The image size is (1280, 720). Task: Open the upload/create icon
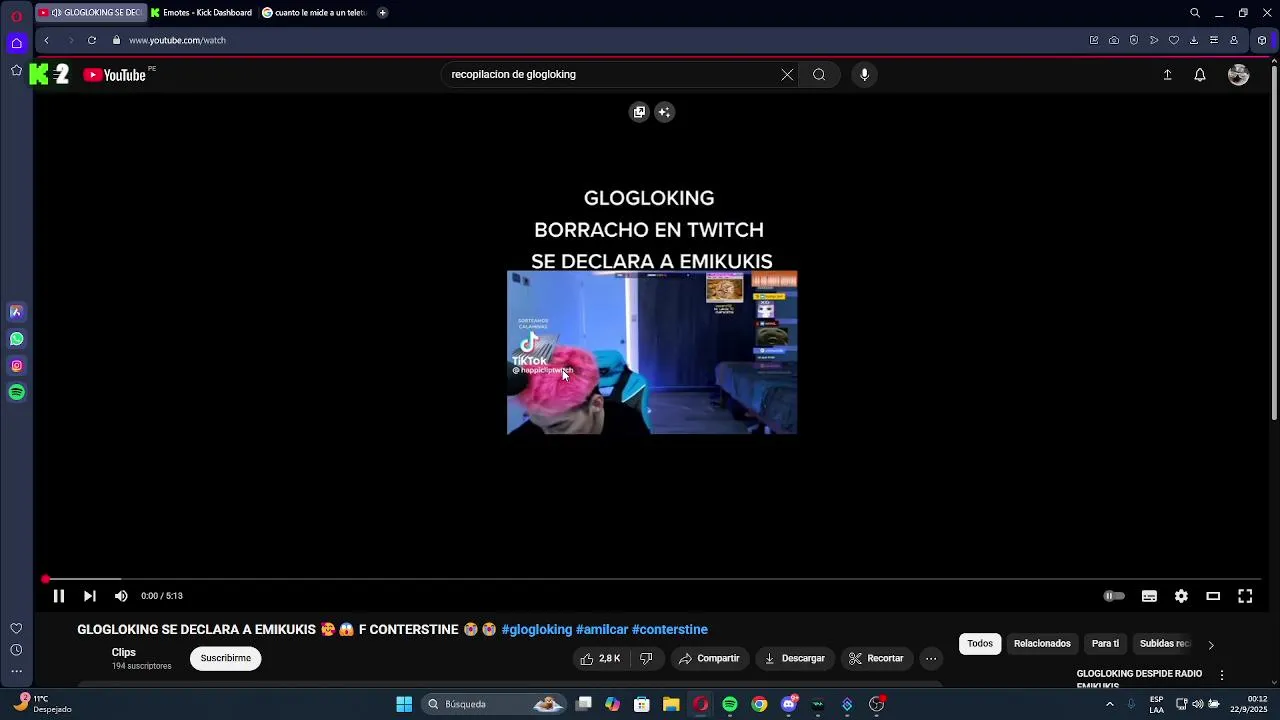point(1167,75)
